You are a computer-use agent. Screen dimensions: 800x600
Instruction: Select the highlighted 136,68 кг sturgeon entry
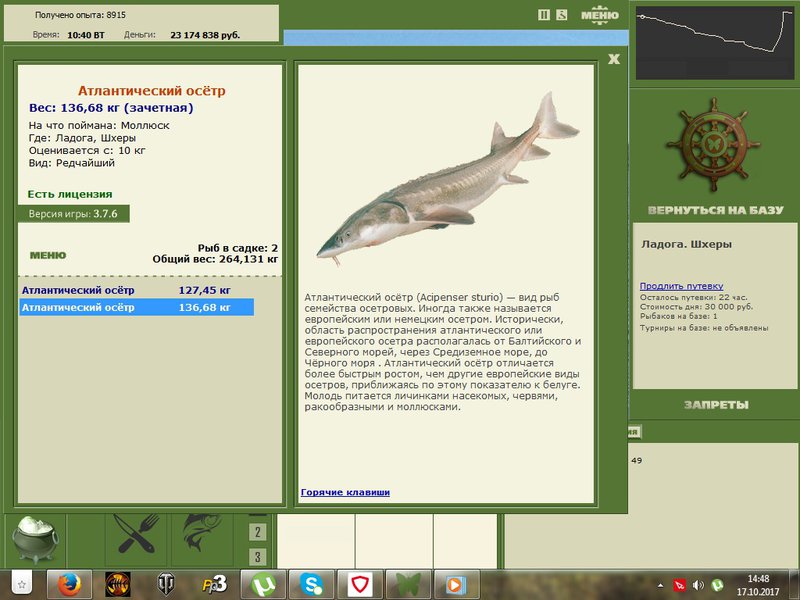(x=136, y=308)
